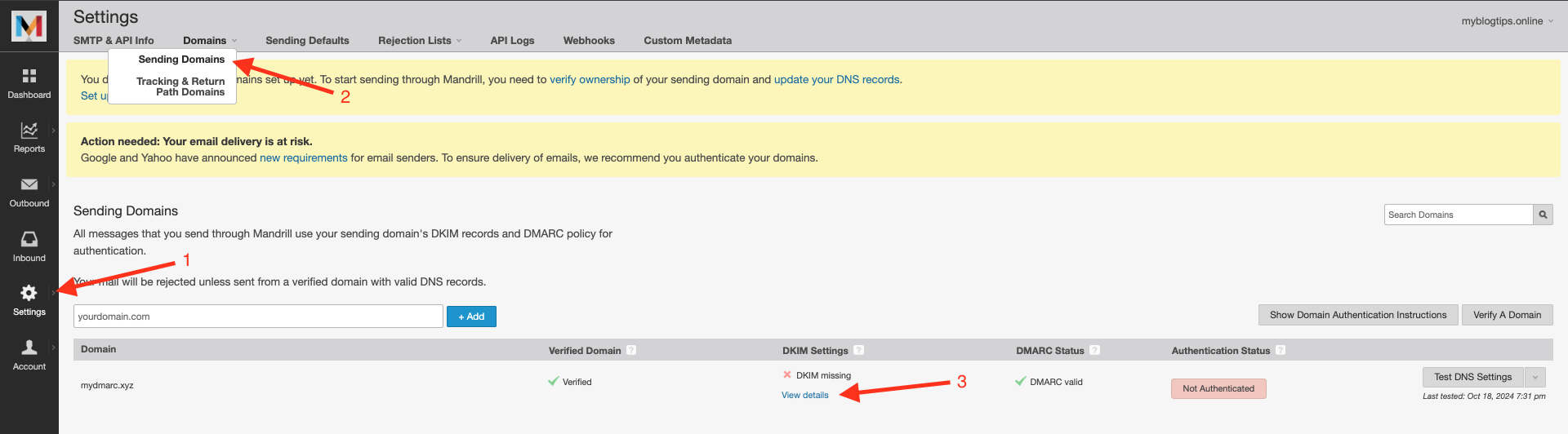Open the arrow beside Test DNS Settings
1568x434 pixels.
click(x=1535, y=377)
